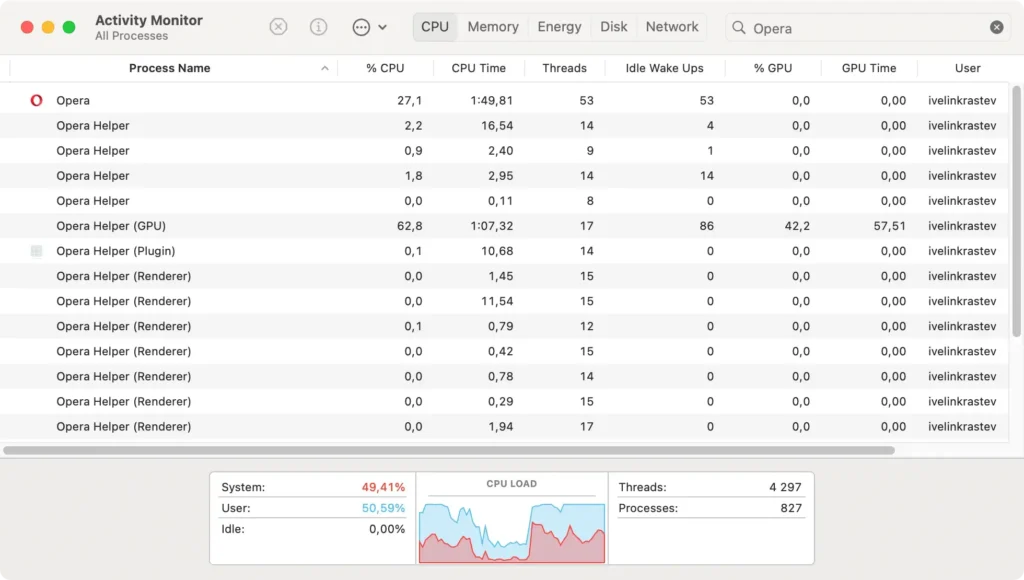
Task: Select Renderer row with 0,42 CPU time
Action: 504,351
